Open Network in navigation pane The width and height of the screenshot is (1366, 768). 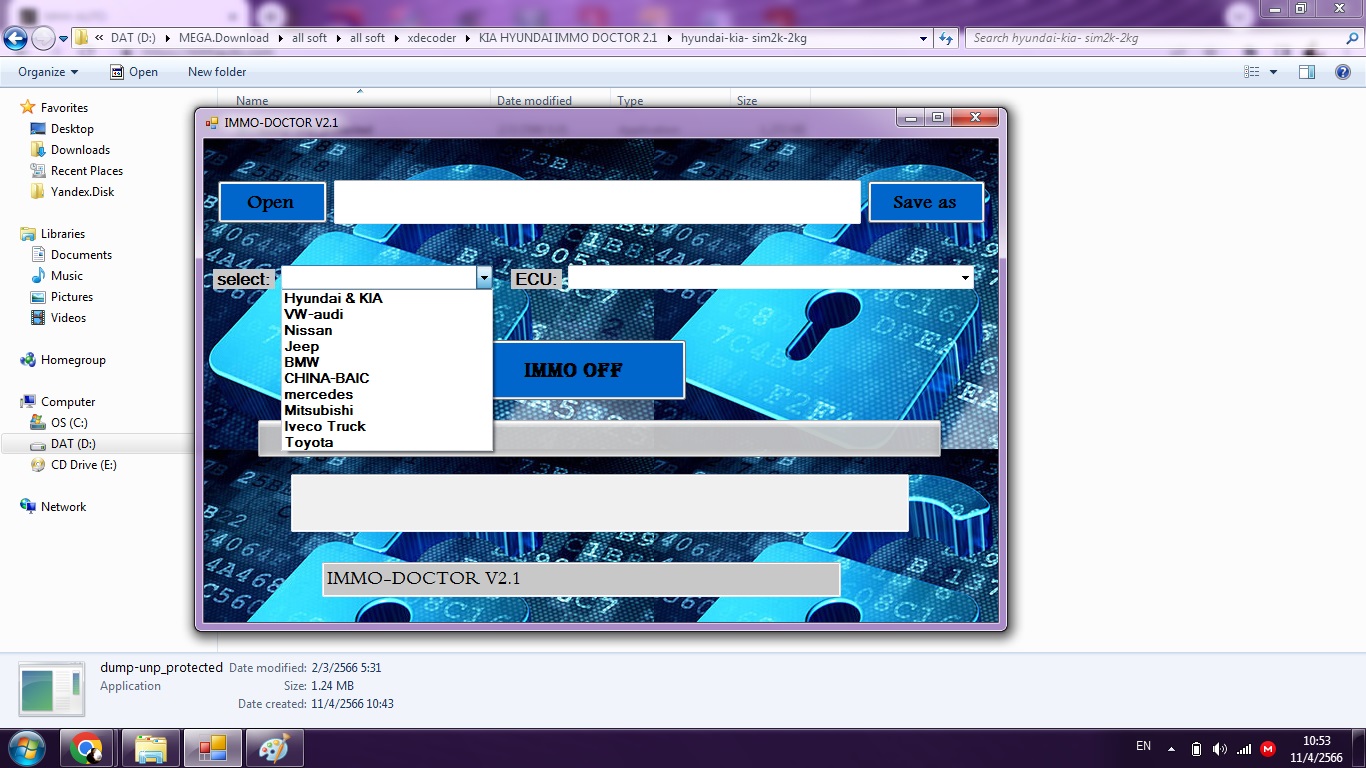pyautogui.click(x=63, y=507)
